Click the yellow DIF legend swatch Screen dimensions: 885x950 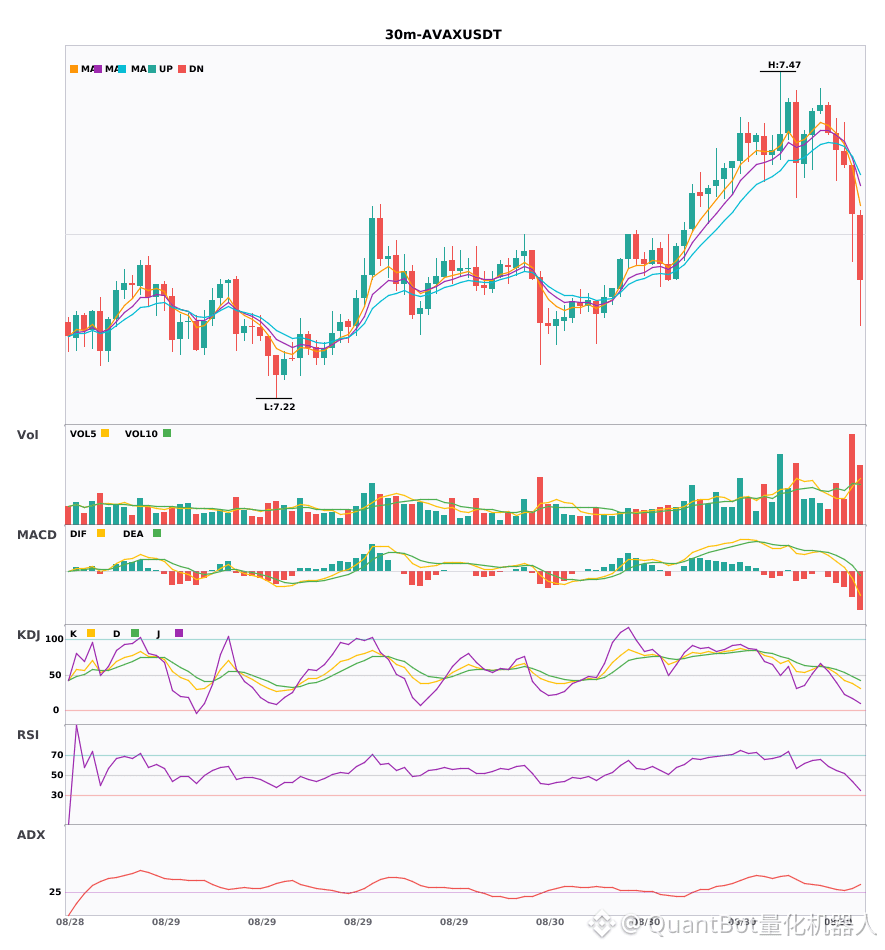coord(101,533)
